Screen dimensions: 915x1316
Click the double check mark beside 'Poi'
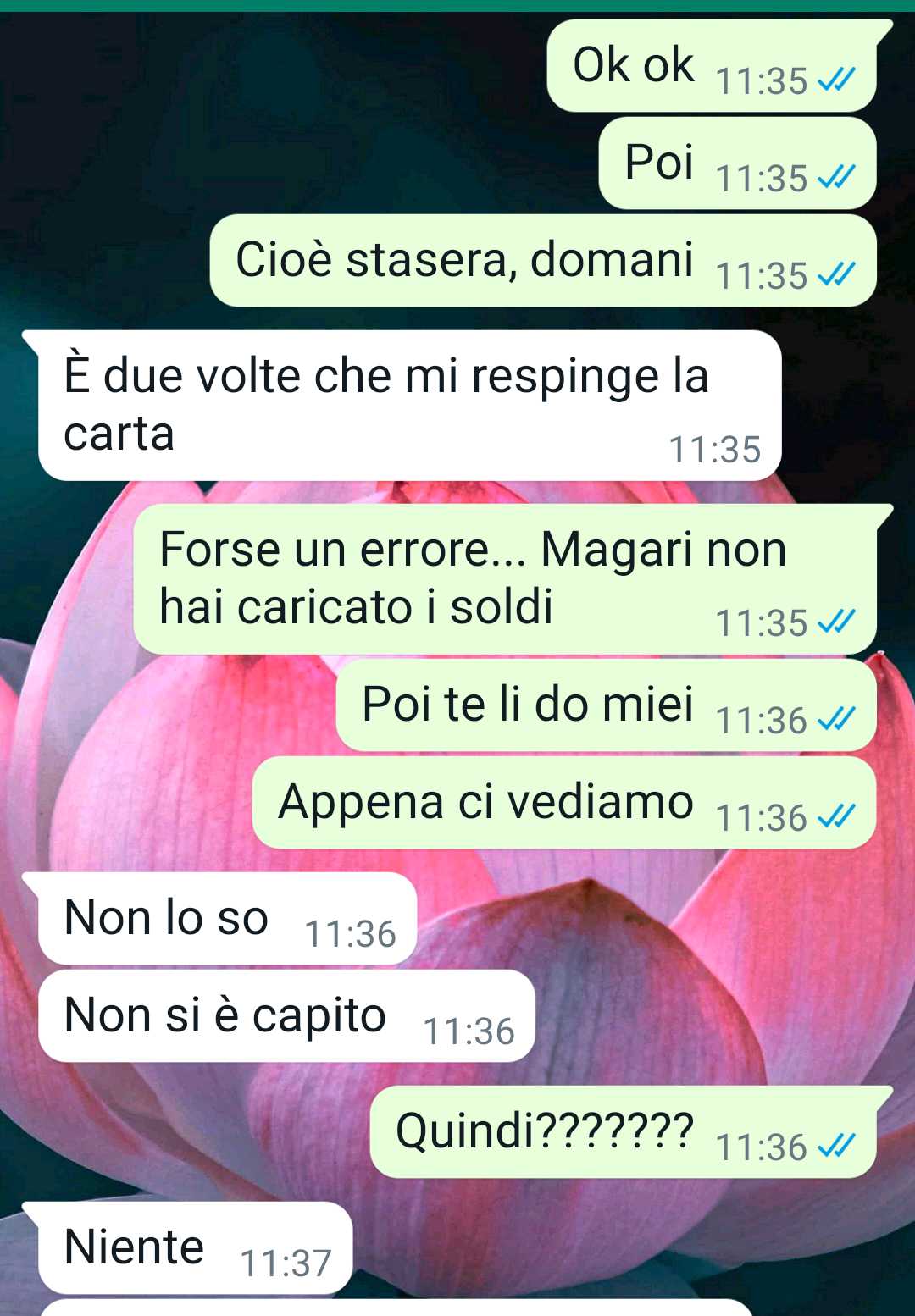[837, 178]
